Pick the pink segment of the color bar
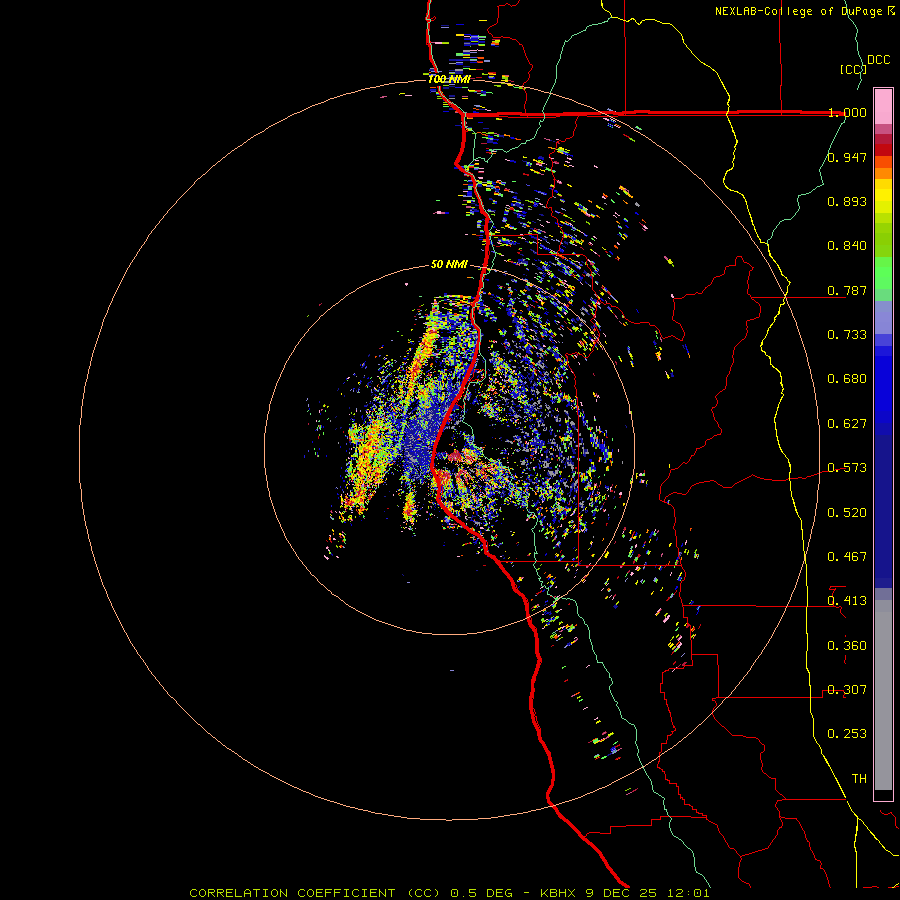 click(x=883, y=107)
